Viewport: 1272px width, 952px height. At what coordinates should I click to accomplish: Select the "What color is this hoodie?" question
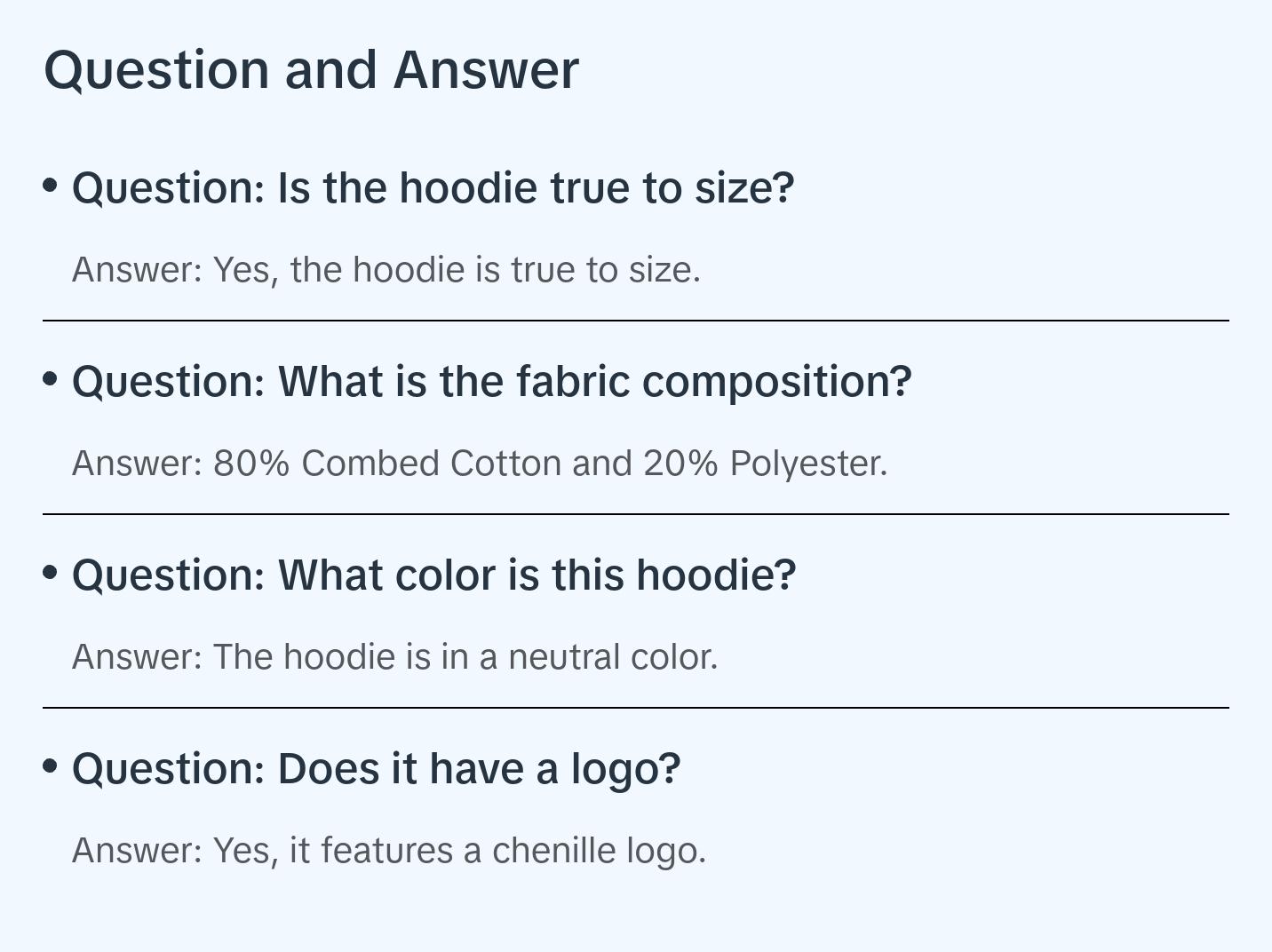(x=433, y=575)
